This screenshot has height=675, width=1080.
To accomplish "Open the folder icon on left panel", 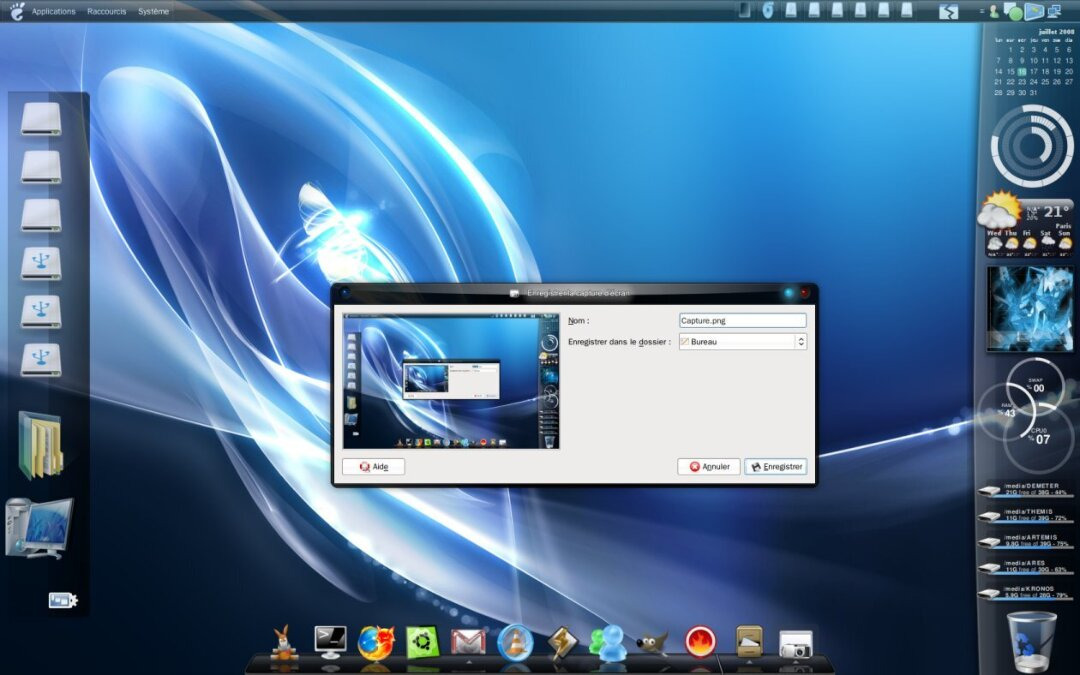I will (40, 446).
